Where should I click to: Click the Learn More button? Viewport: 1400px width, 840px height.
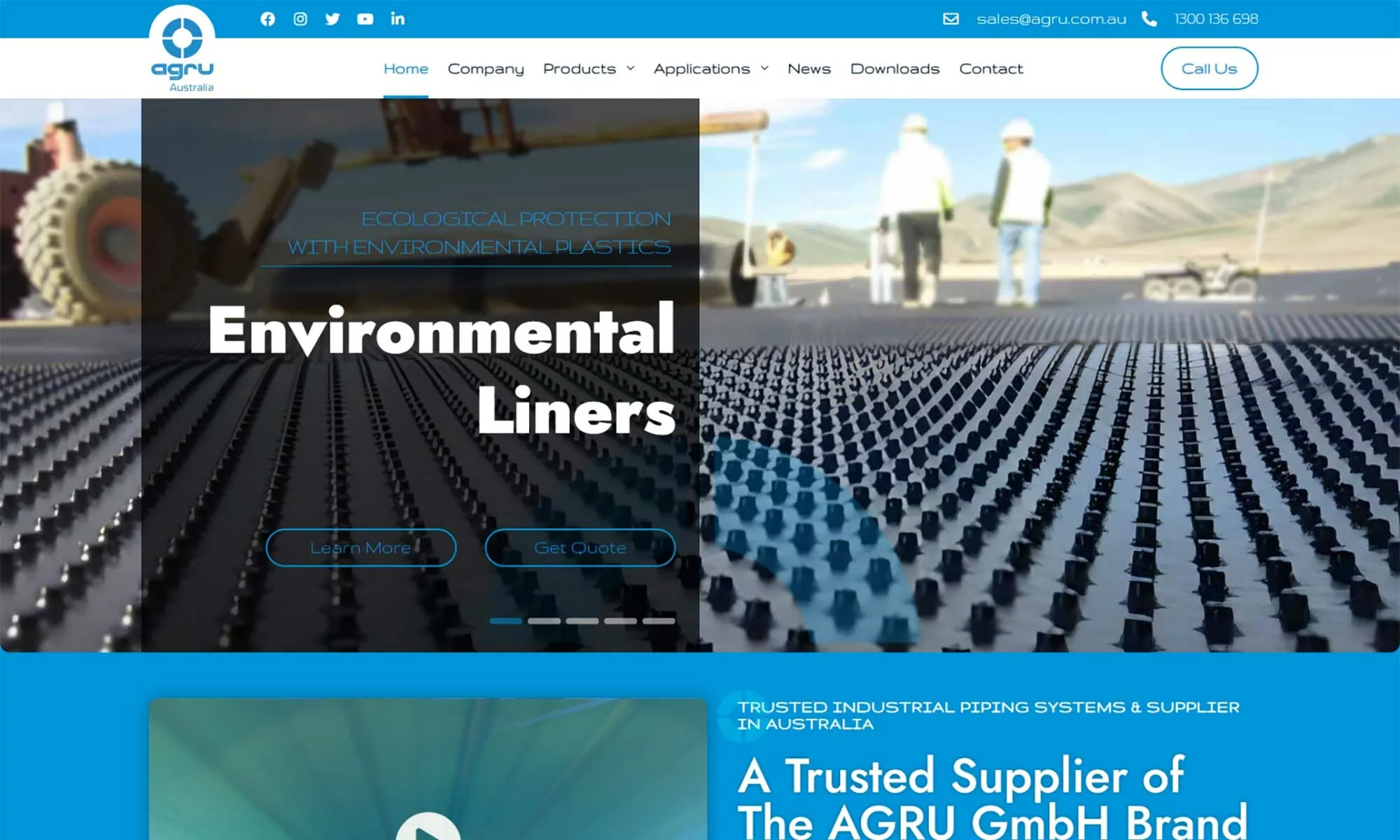[x=360, y=547]
